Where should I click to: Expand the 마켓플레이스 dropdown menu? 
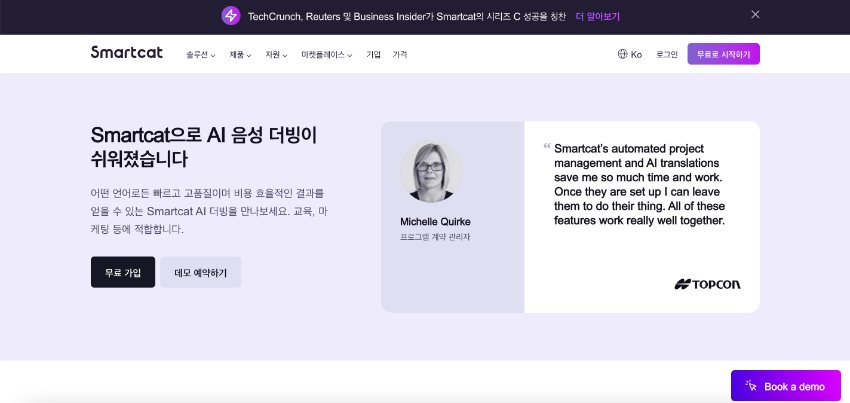coord(327,55)
